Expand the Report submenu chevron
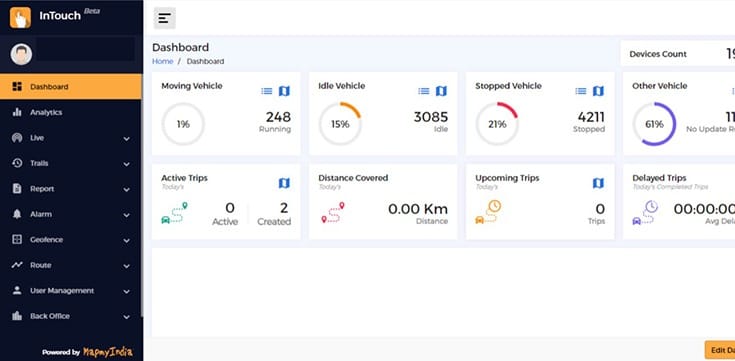735x361 pixels. [x=126, y=189]
